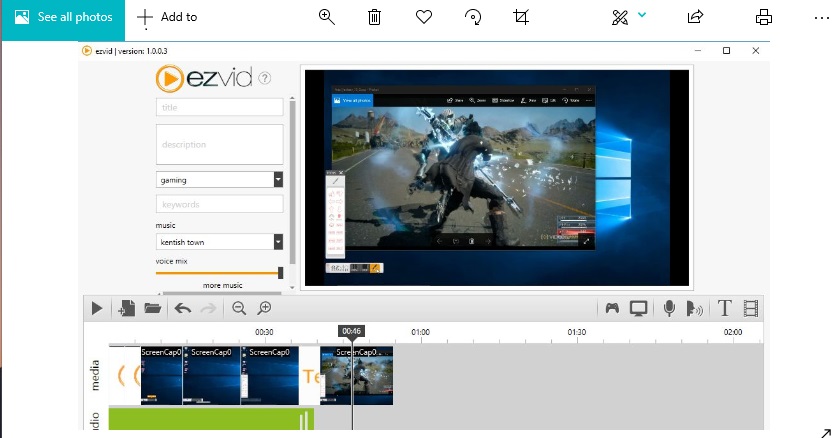
Task: Click the description text box
Action: point(219,145)
